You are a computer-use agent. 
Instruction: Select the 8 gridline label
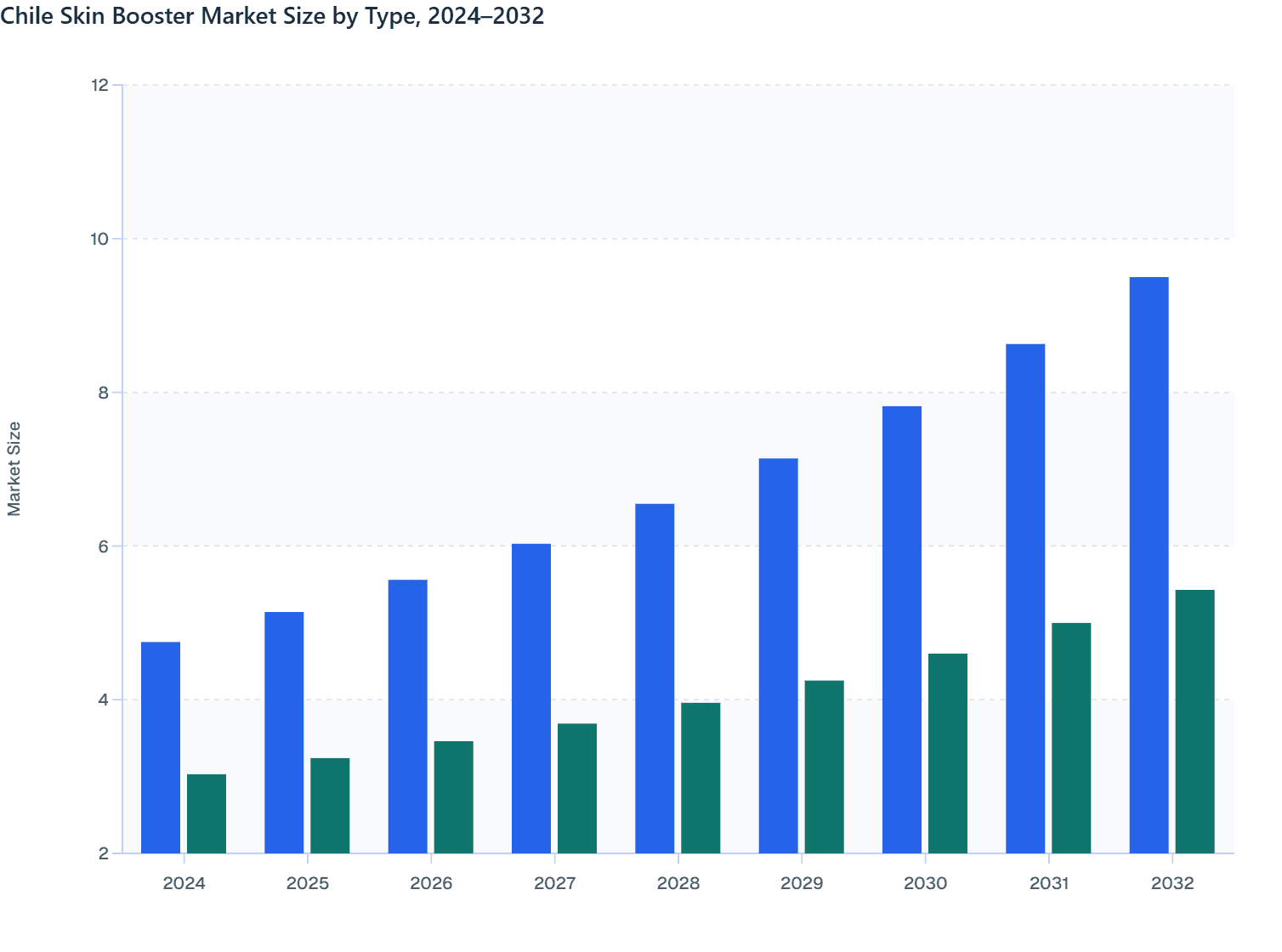tap(102, 393)
